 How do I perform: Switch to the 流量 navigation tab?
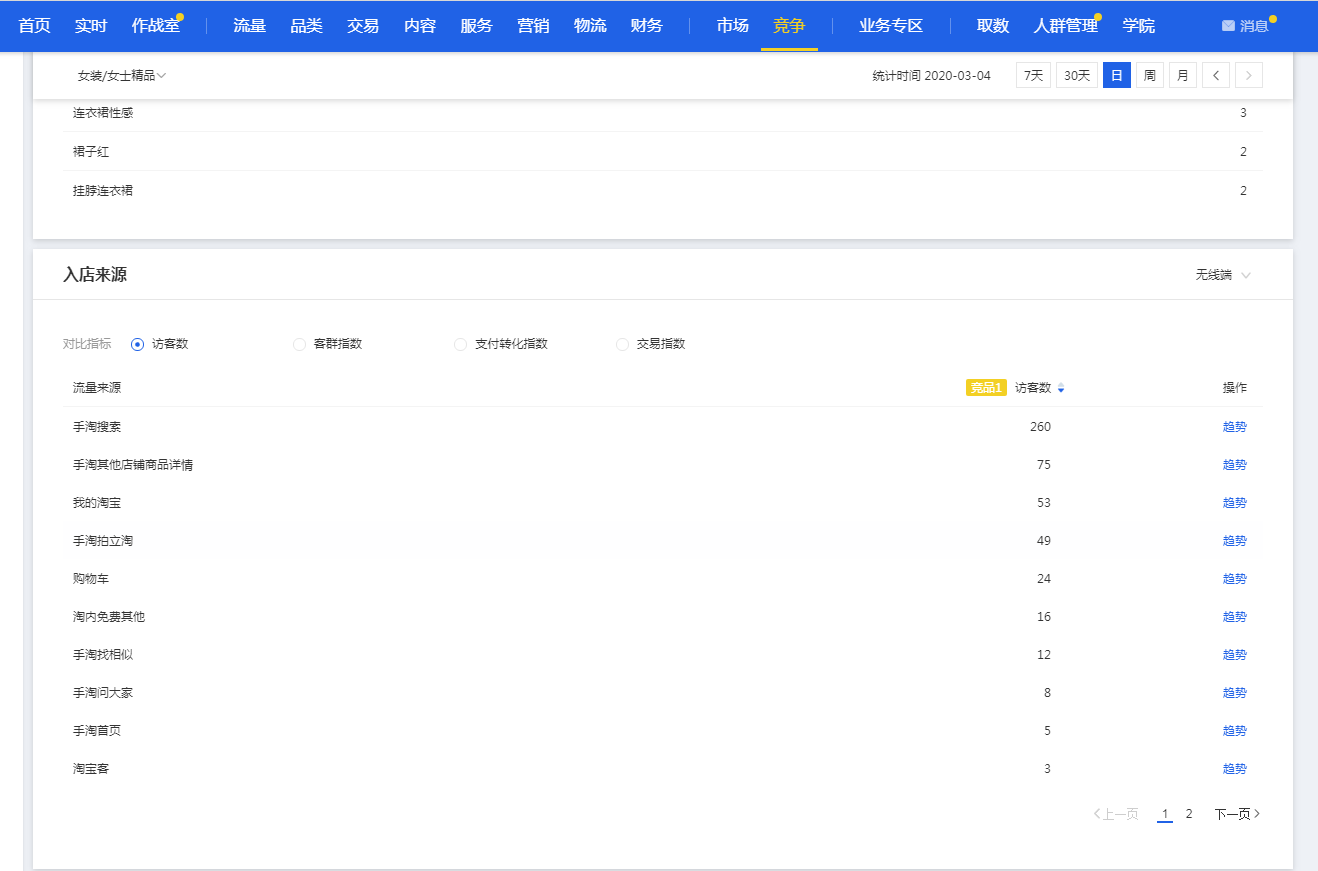249,26
